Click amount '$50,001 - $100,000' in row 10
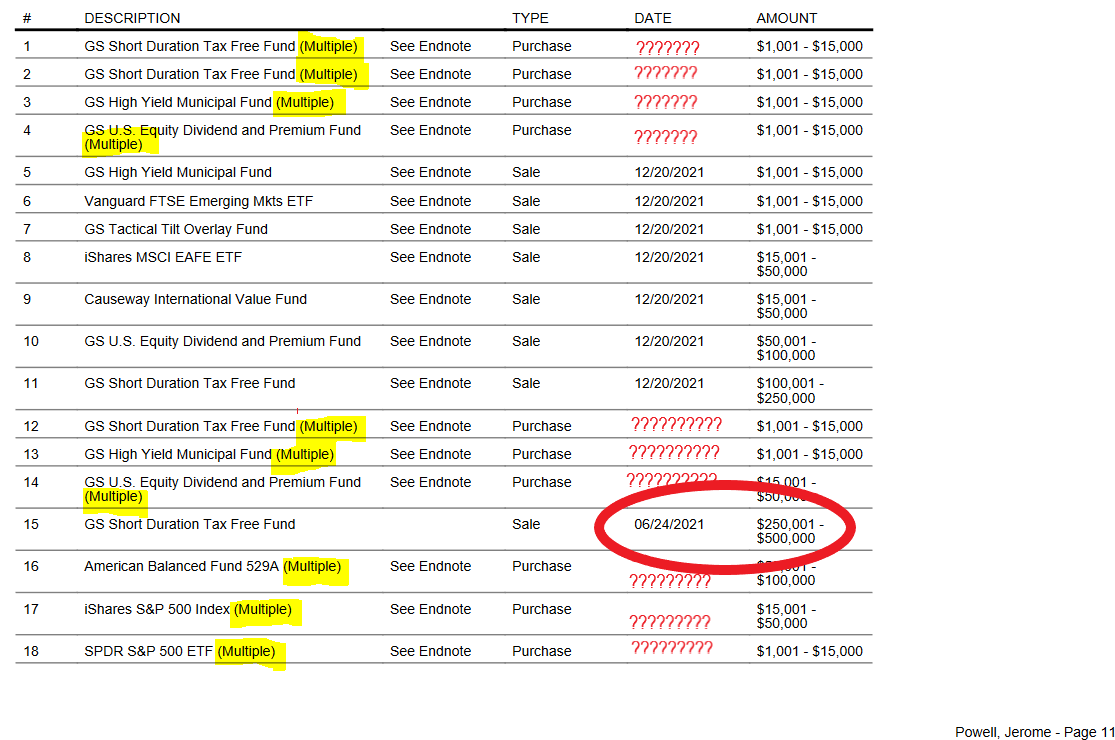The height and width of the screenshot is (740, 1115). pos(786,348)
